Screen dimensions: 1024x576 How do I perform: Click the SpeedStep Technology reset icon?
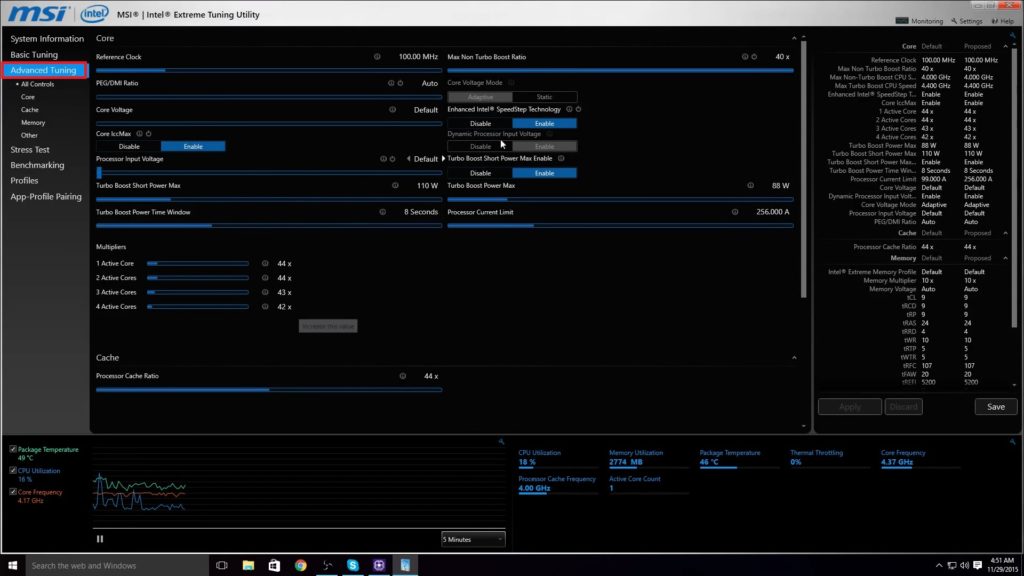click(x=579, y=110)
